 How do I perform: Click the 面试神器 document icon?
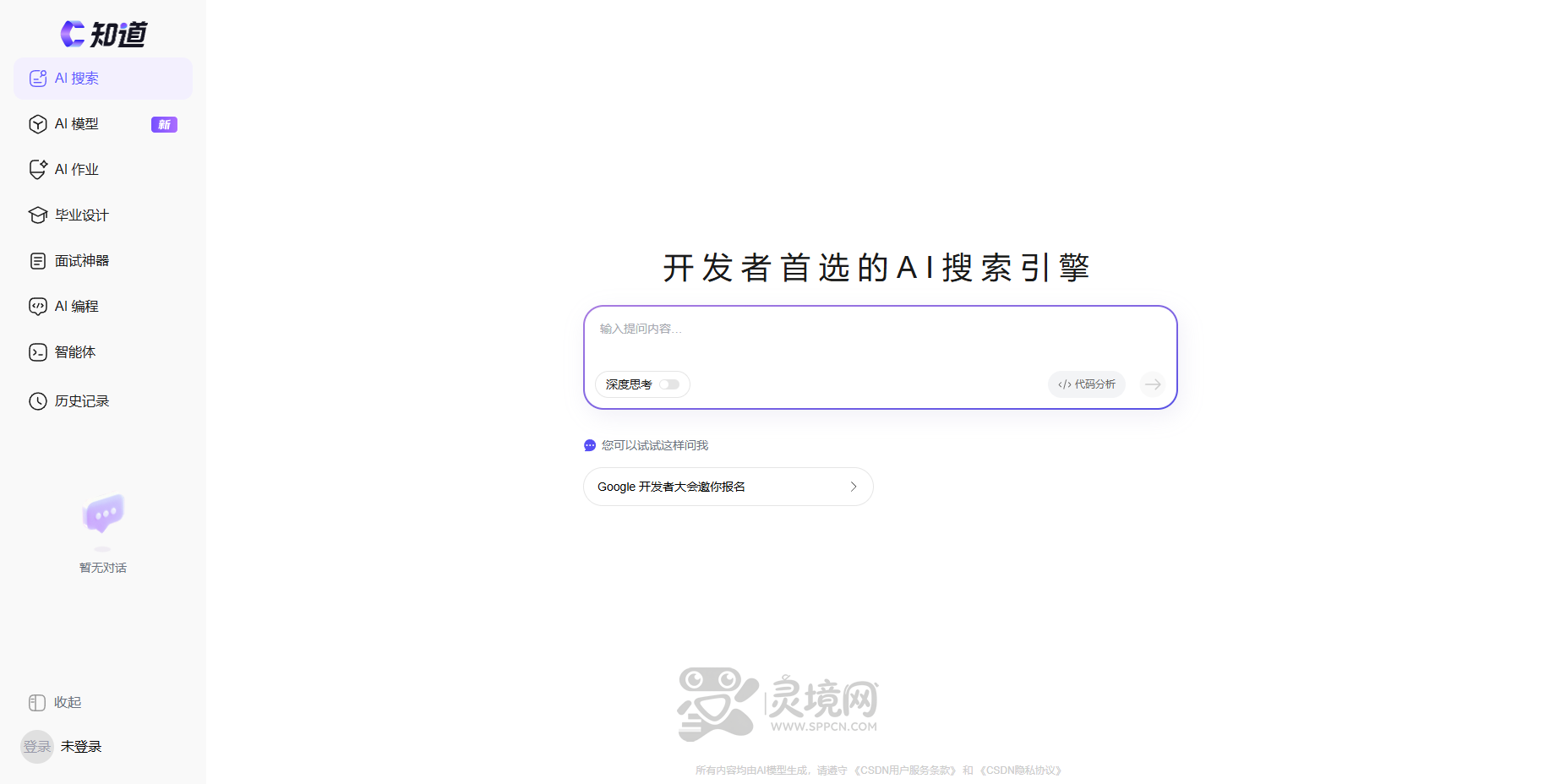(x=38, y=261)
